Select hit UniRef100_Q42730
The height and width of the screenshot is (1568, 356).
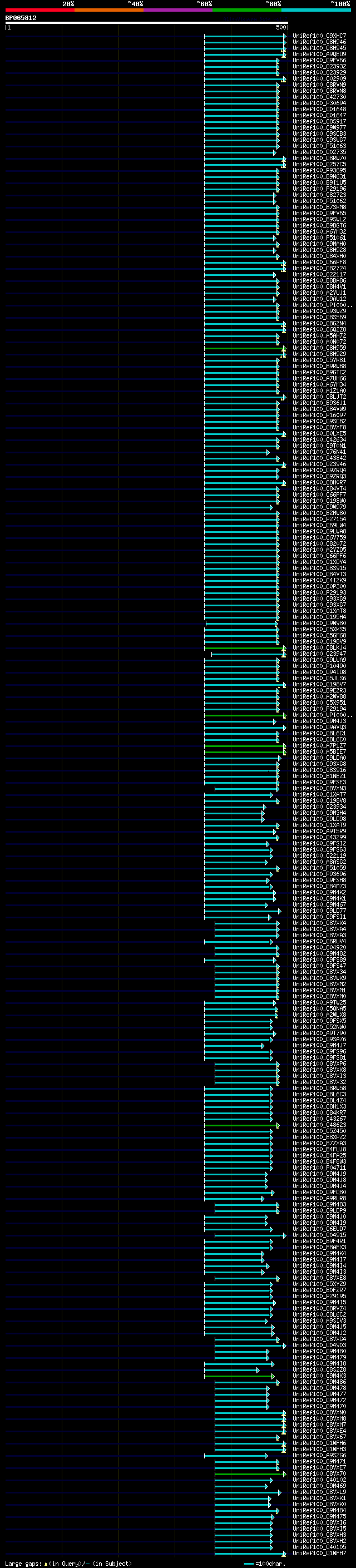[x=319, y=97]
